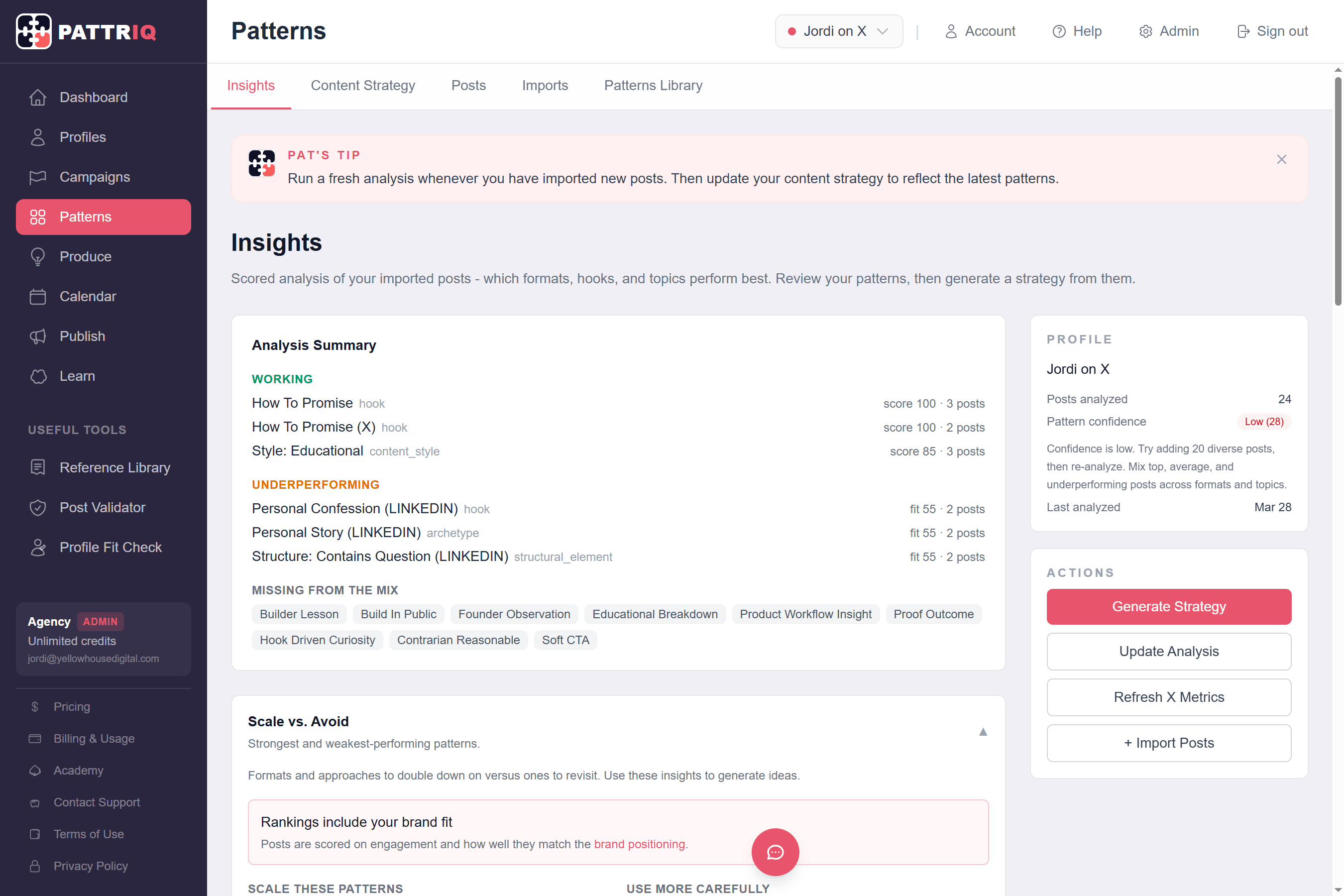Switch to the Patterns Library tab
The width and height of the screenshot is (1344, 896).
653,85
